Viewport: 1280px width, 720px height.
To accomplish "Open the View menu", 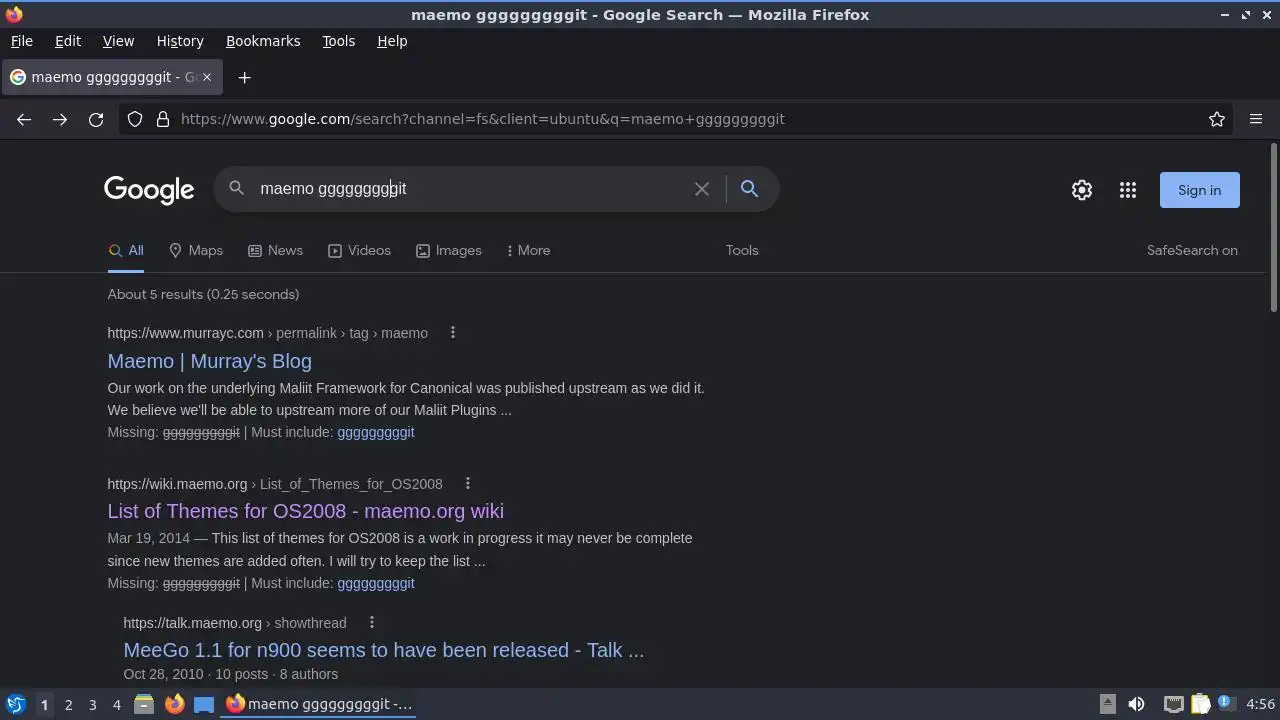I will 118,41.
